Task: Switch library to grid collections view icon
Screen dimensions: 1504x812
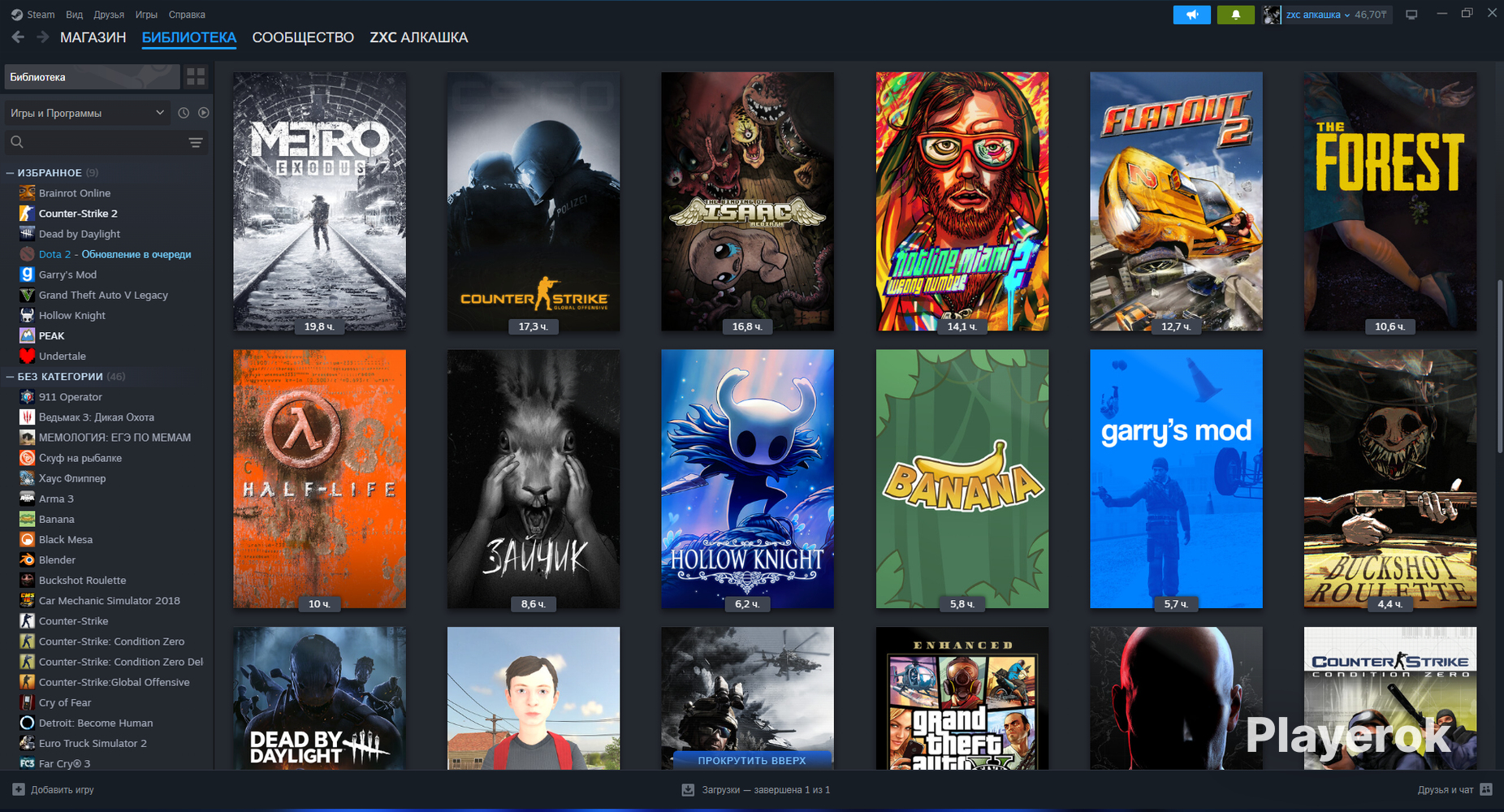Action: (x=196, y=77)
